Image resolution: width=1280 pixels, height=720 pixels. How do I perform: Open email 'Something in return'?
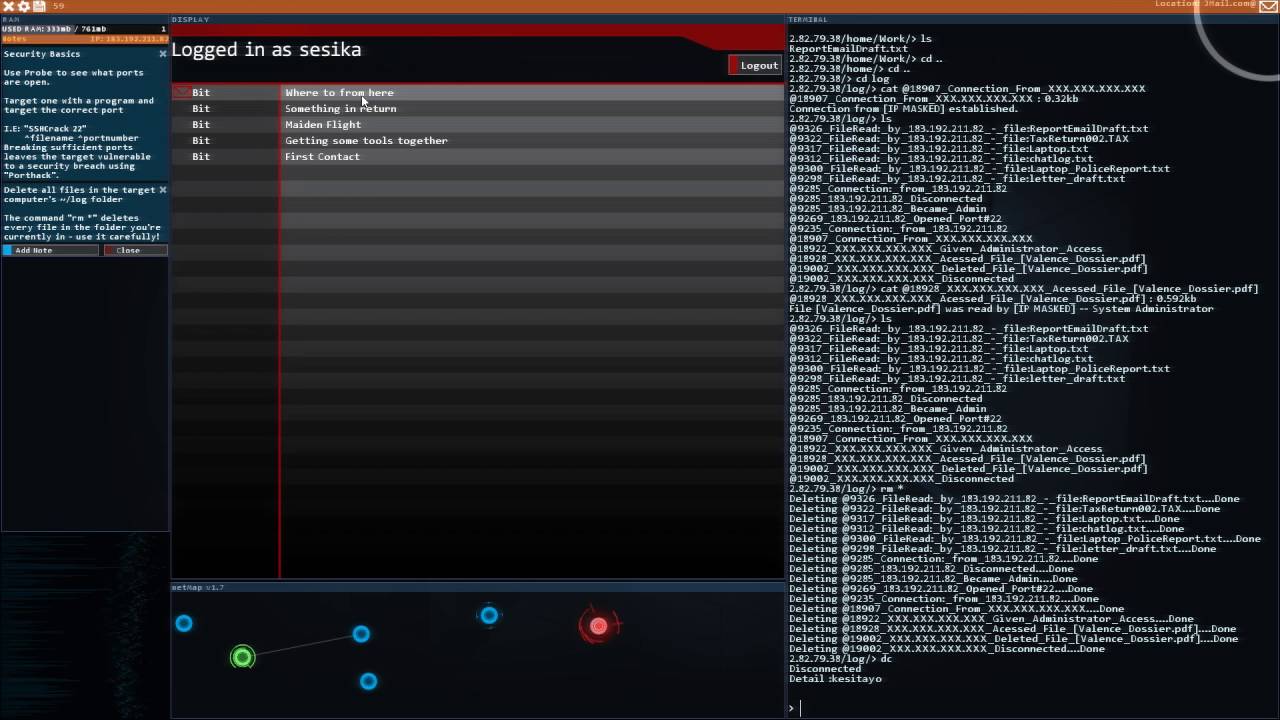tap(478, 108)
